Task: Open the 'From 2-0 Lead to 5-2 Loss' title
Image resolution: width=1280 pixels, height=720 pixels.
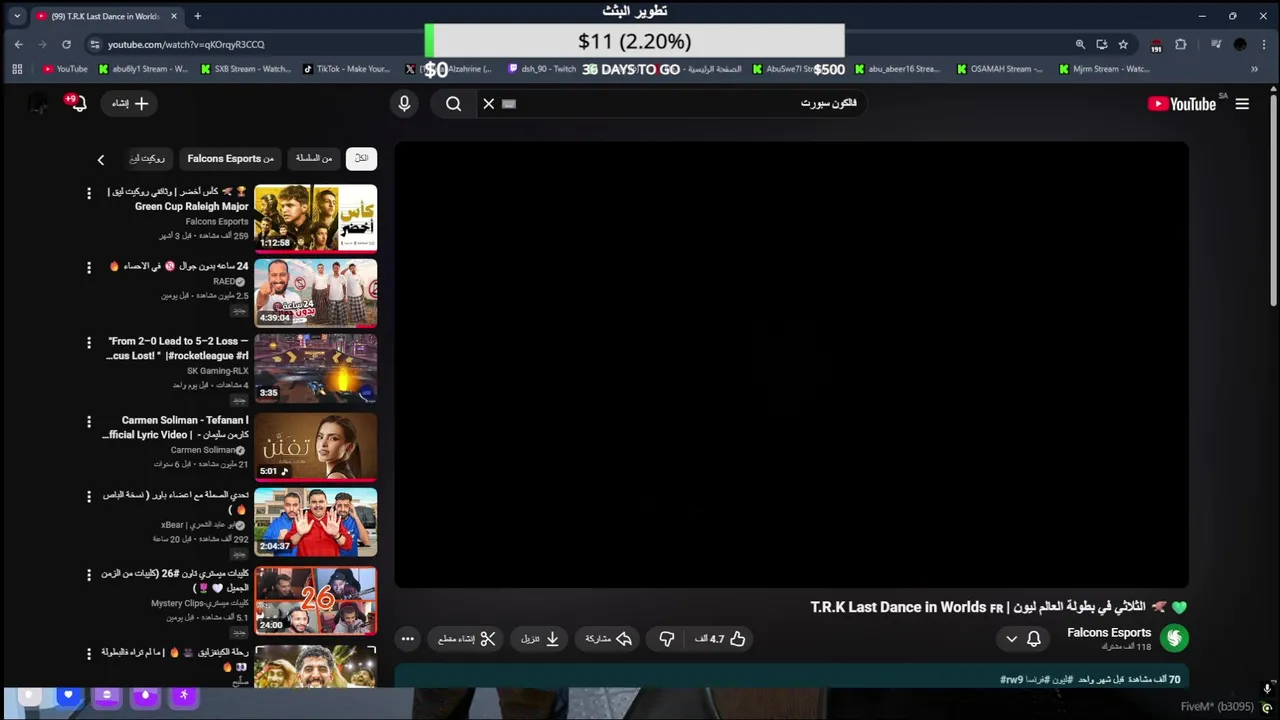Action: click(178, 348)
